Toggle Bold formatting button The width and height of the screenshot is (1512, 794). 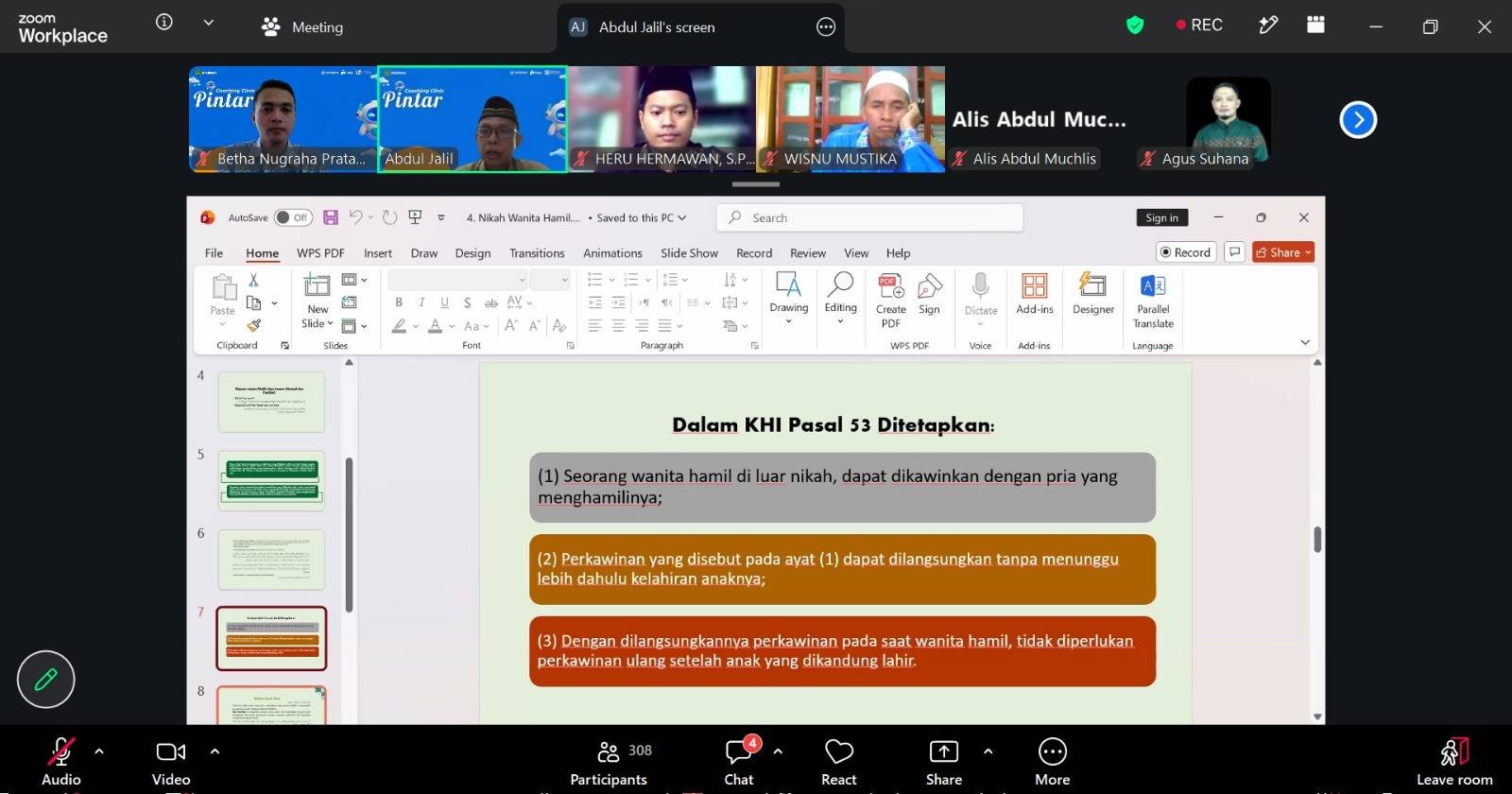(x=399, y=302)
